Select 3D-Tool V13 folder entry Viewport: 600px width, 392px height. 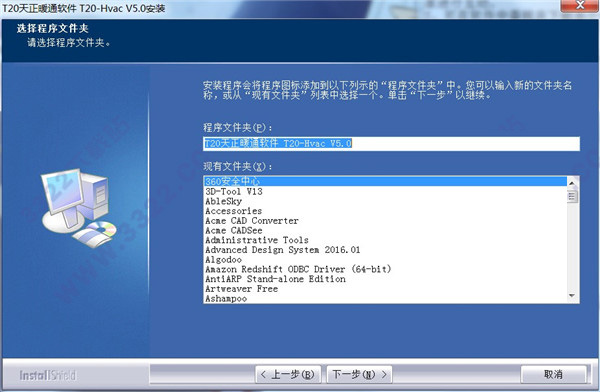(385, 191)
